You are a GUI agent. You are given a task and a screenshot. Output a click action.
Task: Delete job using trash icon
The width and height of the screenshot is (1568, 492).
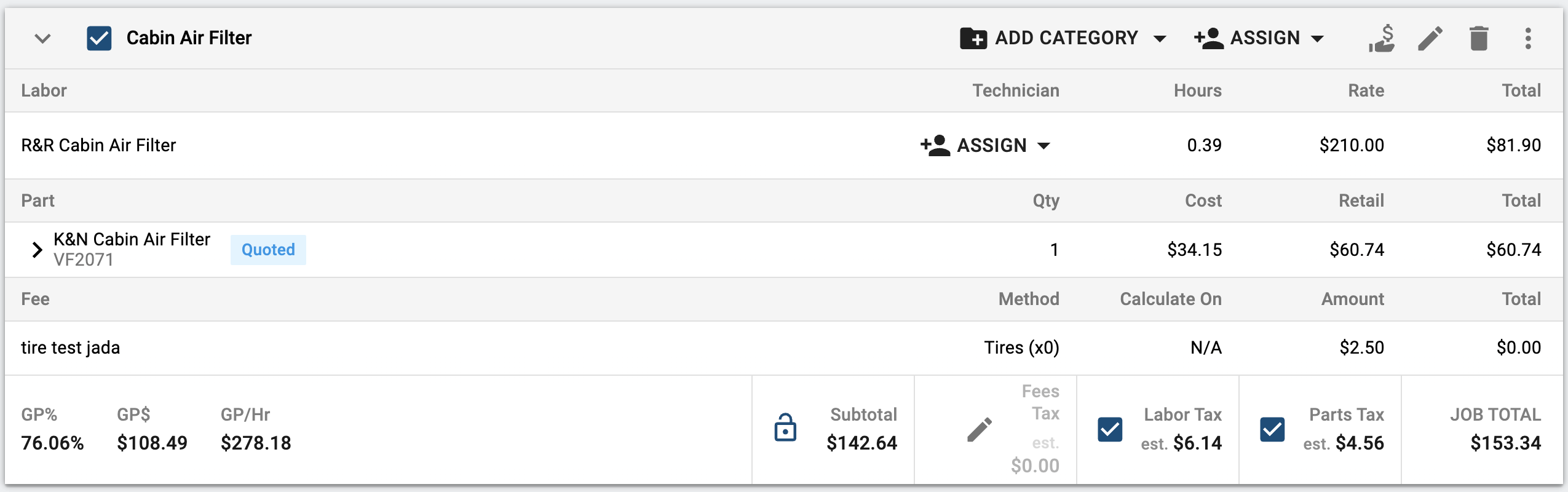point(1479,38)
